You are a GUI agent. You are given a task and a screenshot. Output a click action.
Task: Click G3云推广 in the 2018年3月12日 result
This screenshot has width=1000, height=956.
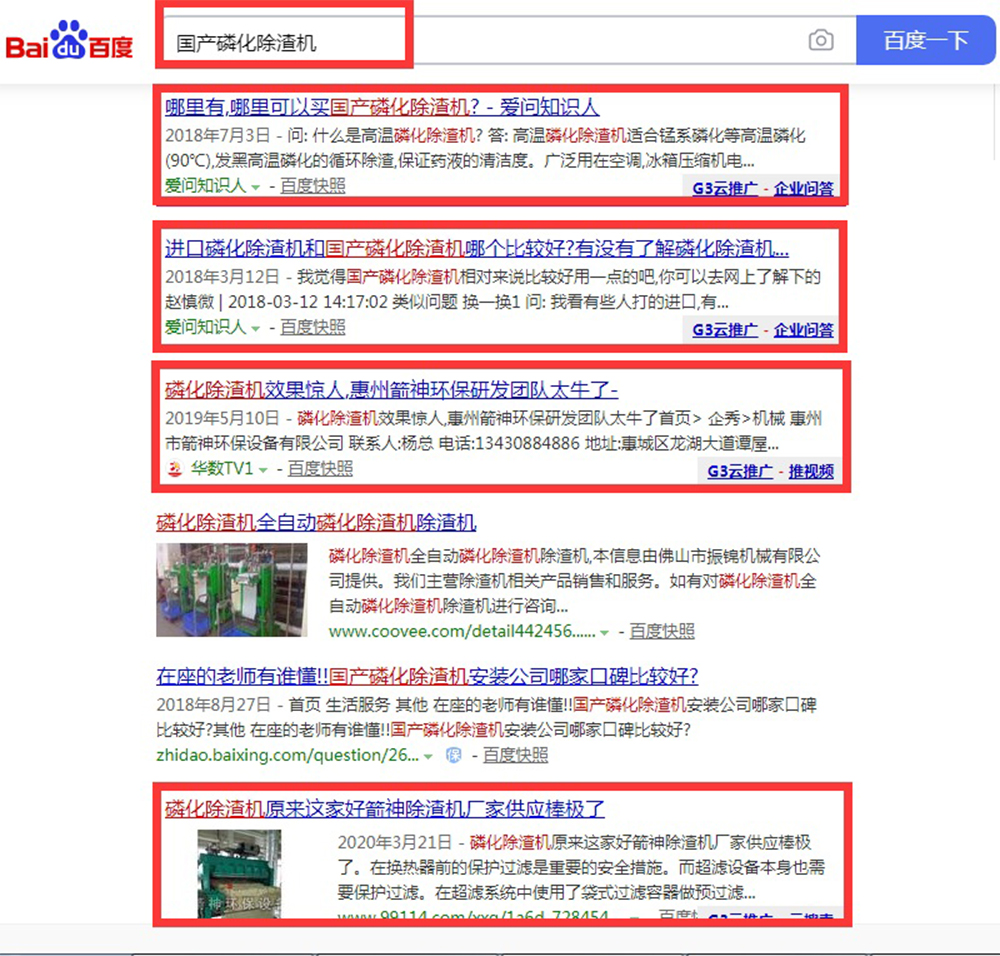point(725,330)
